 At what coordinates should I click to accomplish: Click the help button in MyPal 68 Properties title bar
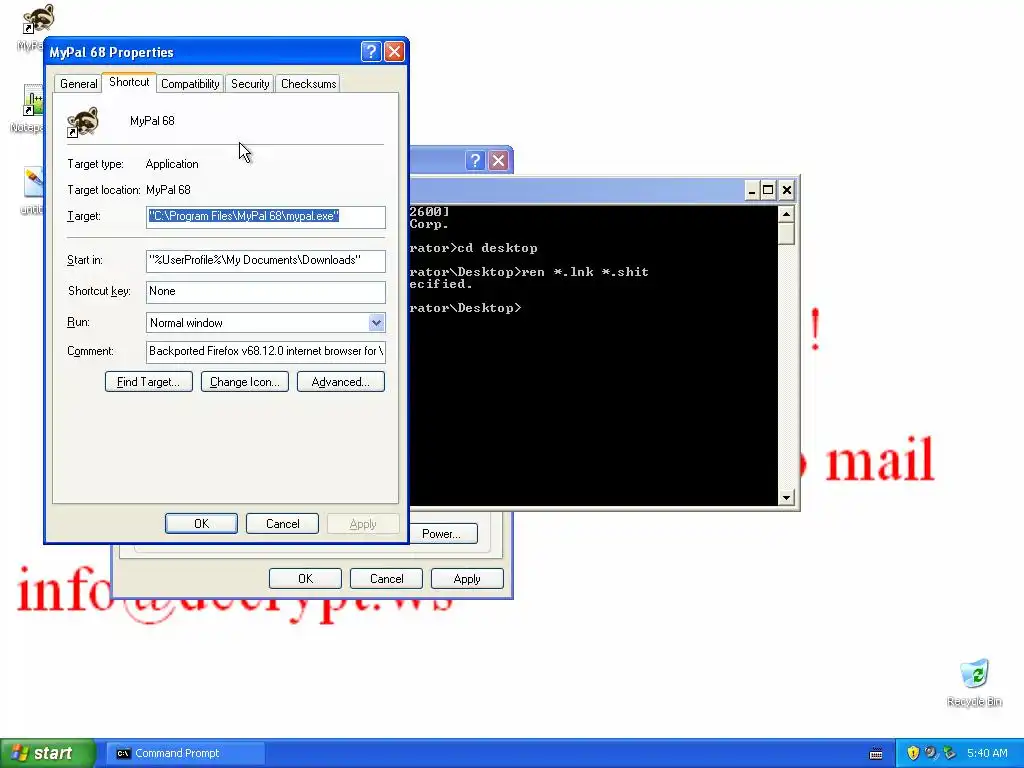[x=371, y=52]
